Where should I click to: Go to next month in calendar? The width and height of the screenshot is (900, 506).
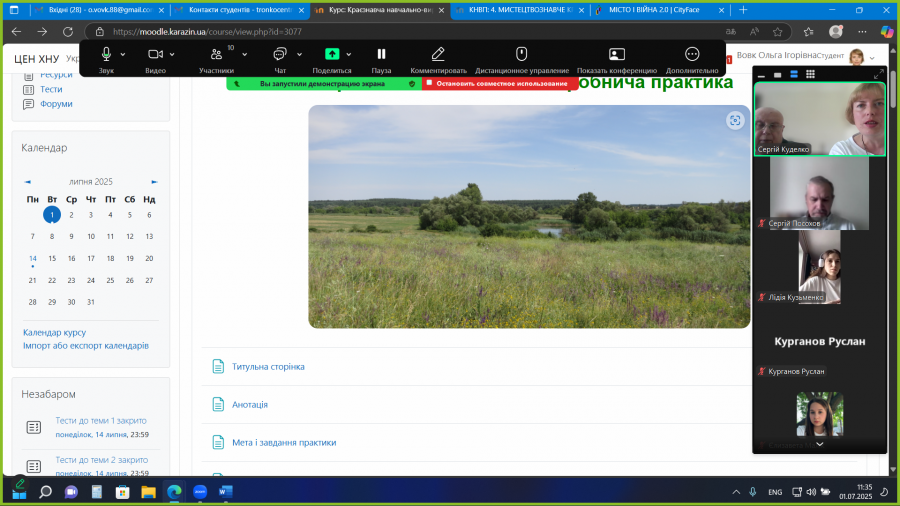tap(154, 182)
